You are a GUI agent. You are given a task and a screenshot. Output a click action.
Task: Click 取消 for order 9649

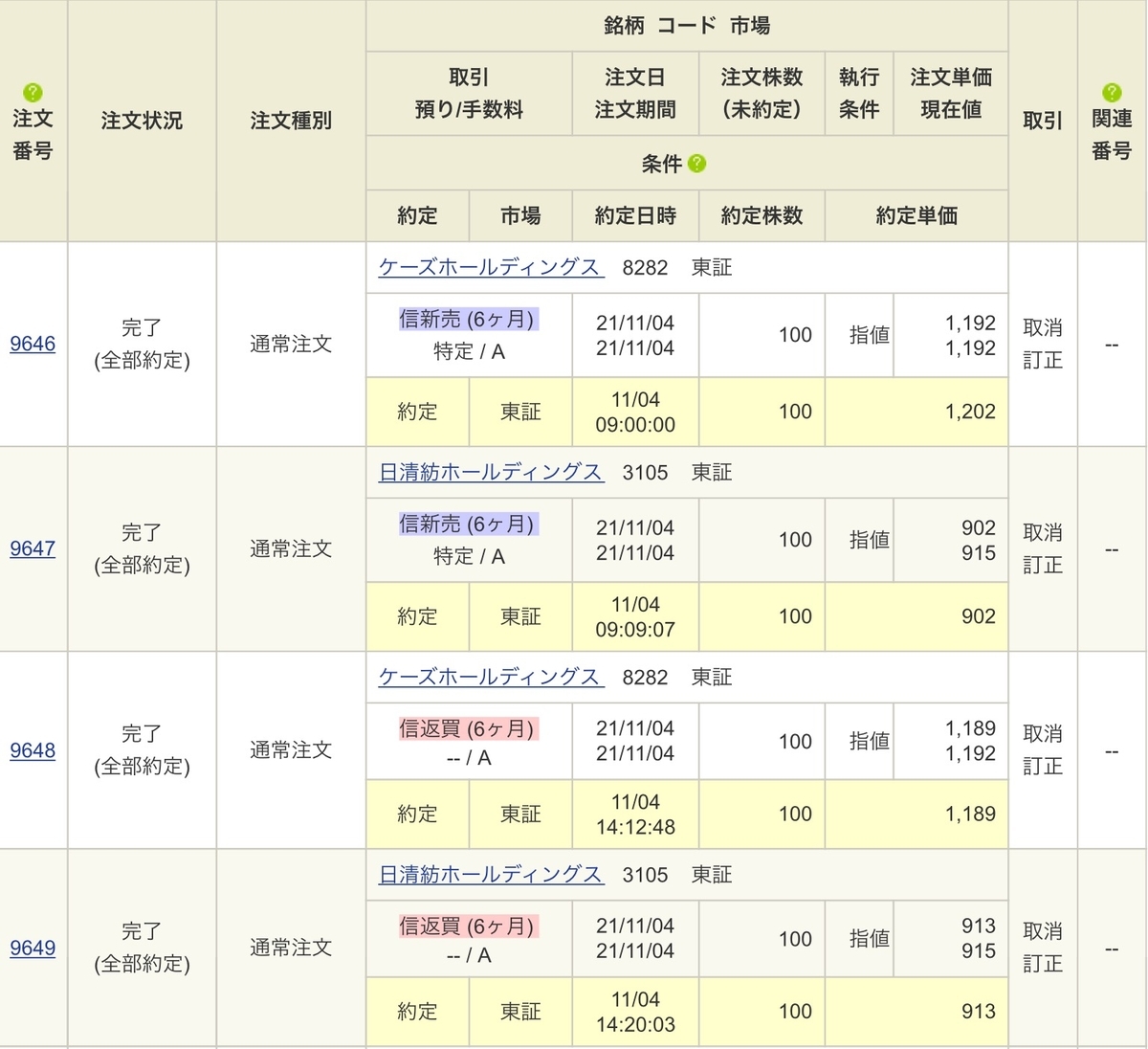click(1043, 931)
